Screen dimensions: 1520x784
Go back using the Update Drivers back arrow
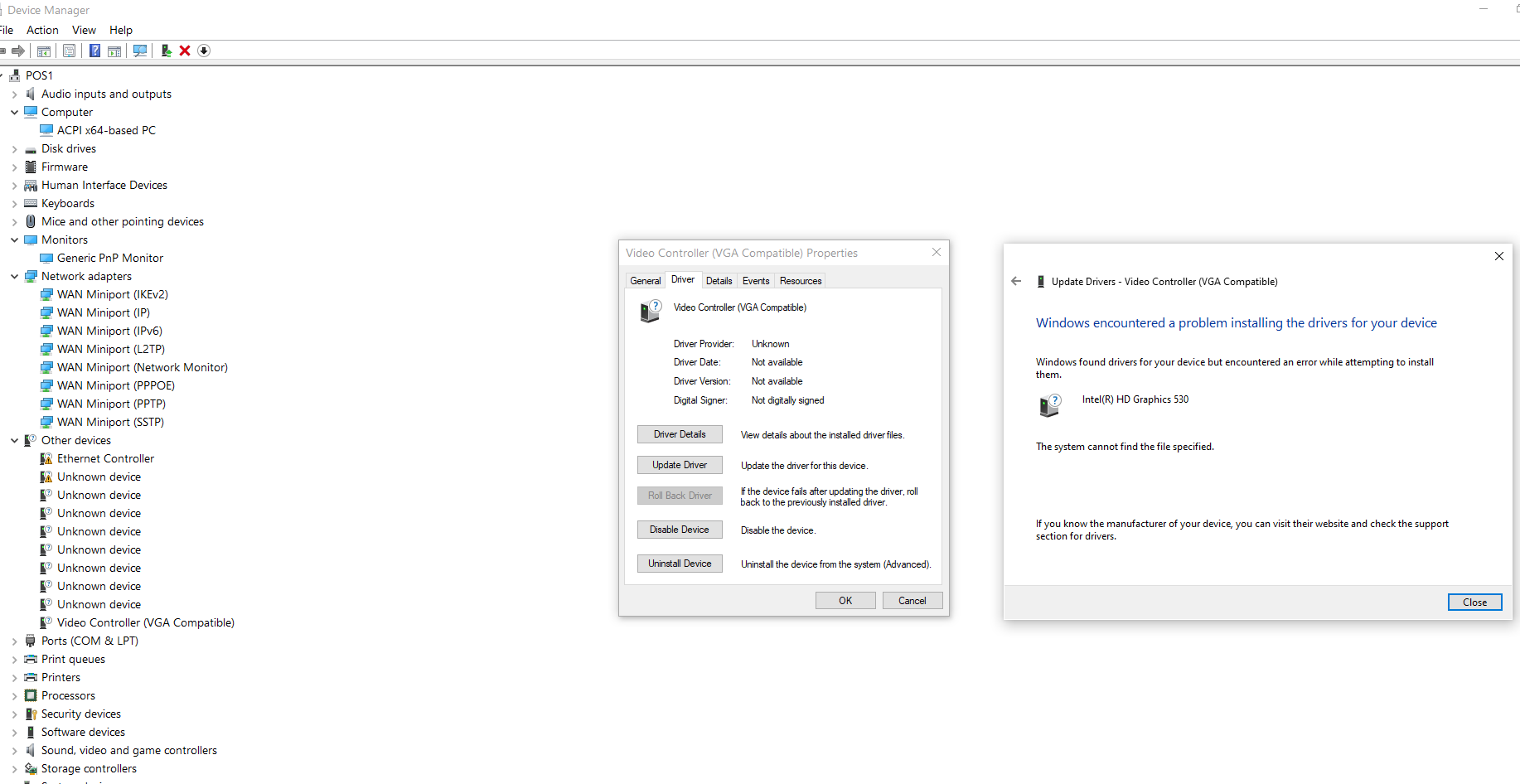(1016, 282)
